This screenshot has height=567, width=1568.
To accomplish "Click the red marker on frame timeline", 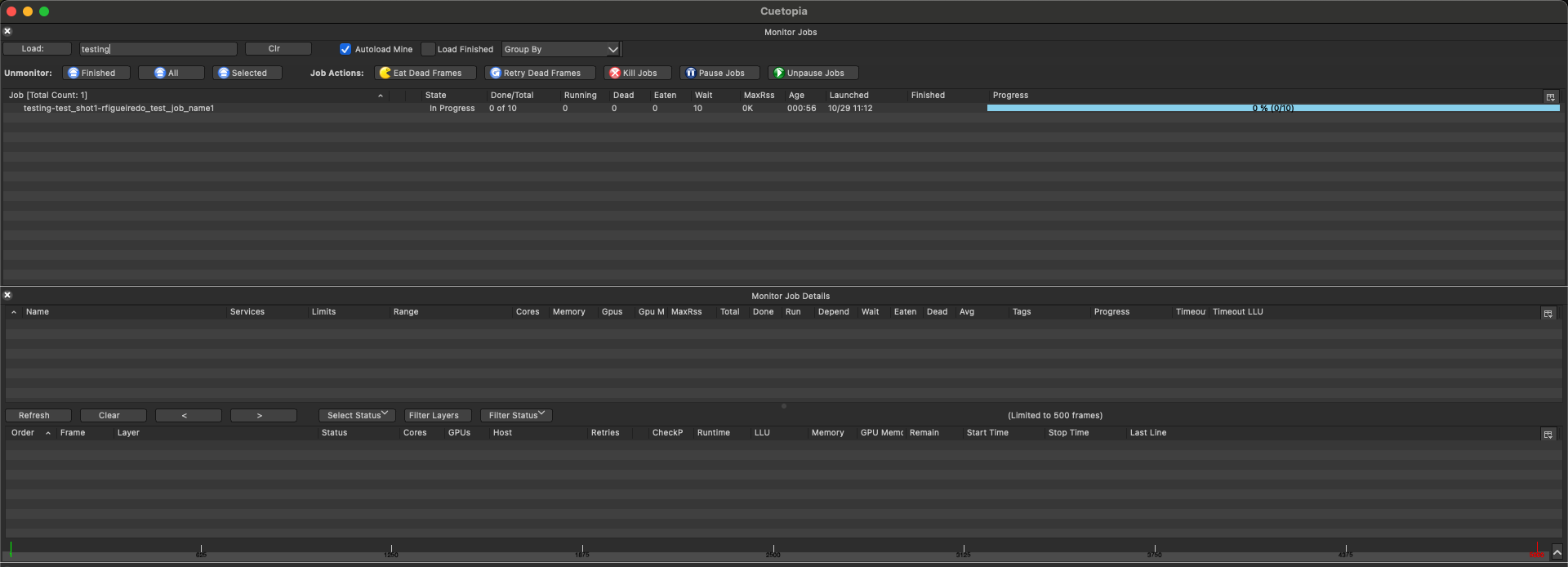I will [1537, 550].
